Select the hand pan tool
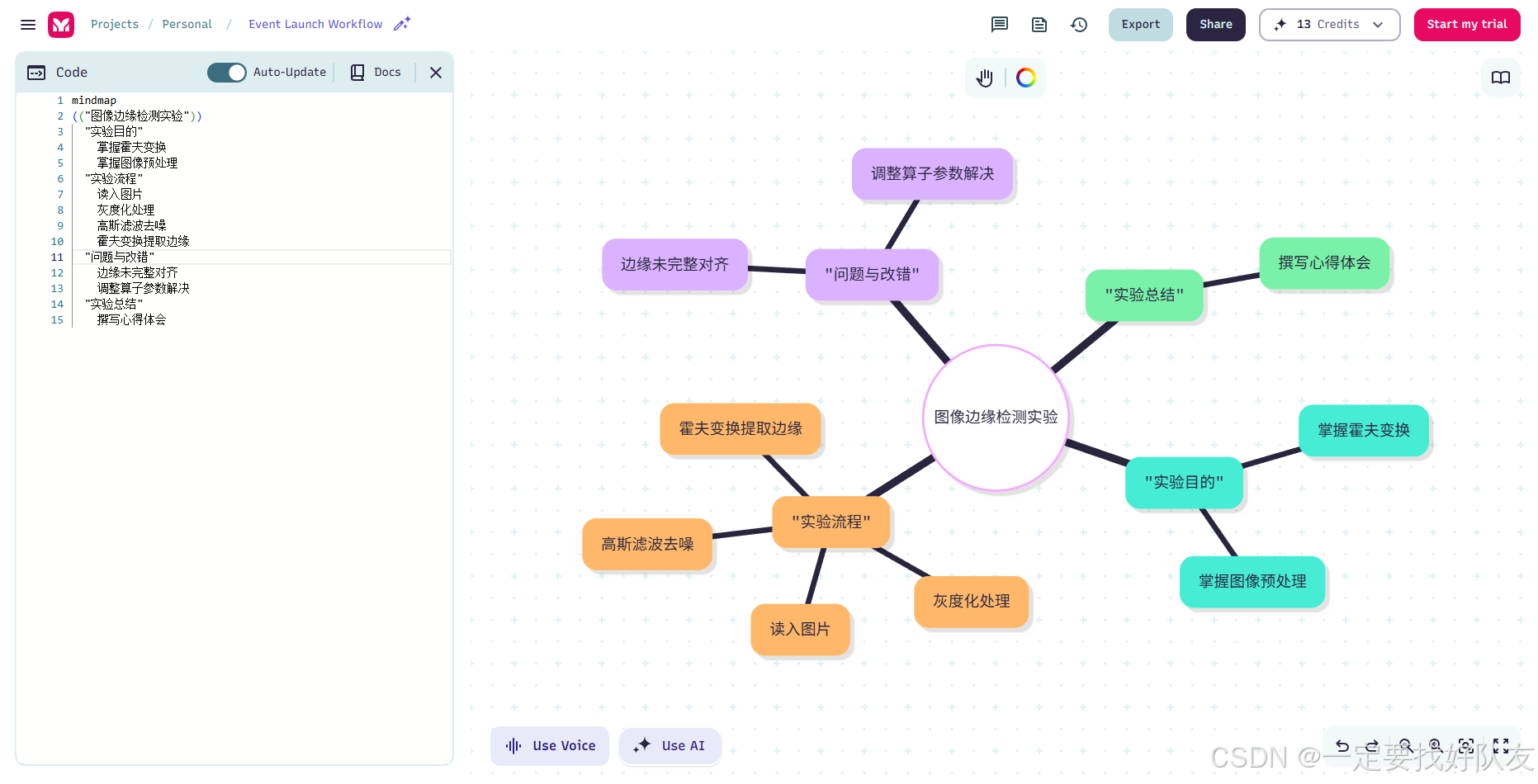Viewport: 1538px width, 784px height. [985, 78]
